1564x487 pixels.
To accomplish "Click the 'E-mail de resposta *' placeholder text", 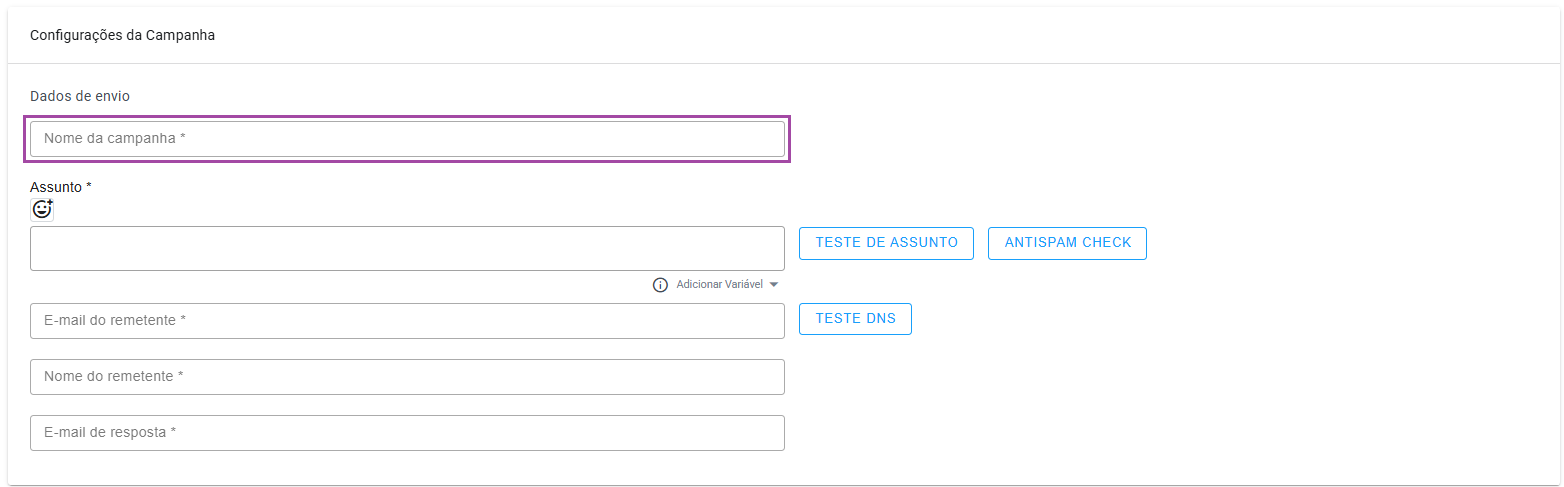I will click(x=110, y=433).
